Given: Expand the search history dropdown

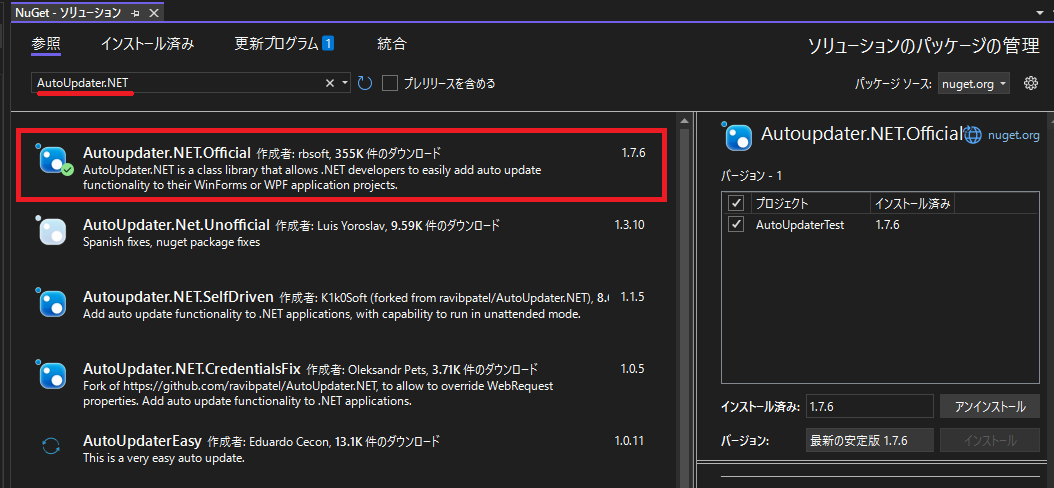Looking at the screenshot, I should pos(345,83).
